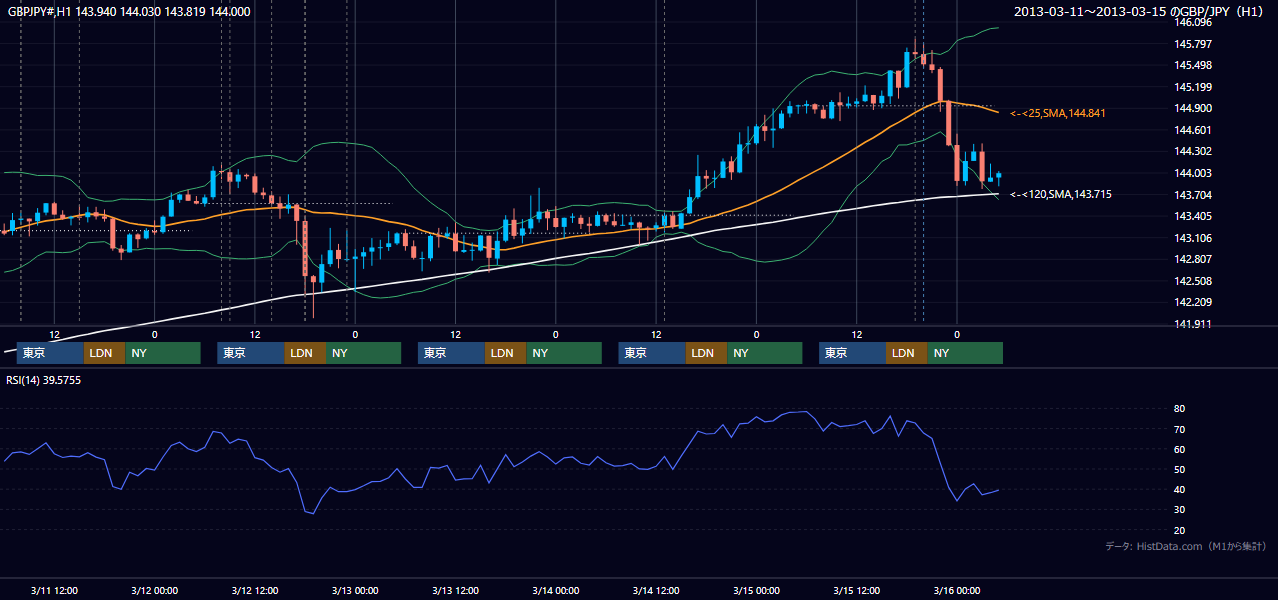Click RSI scale value 50
1278x600 pixels.
point(1180,469)
